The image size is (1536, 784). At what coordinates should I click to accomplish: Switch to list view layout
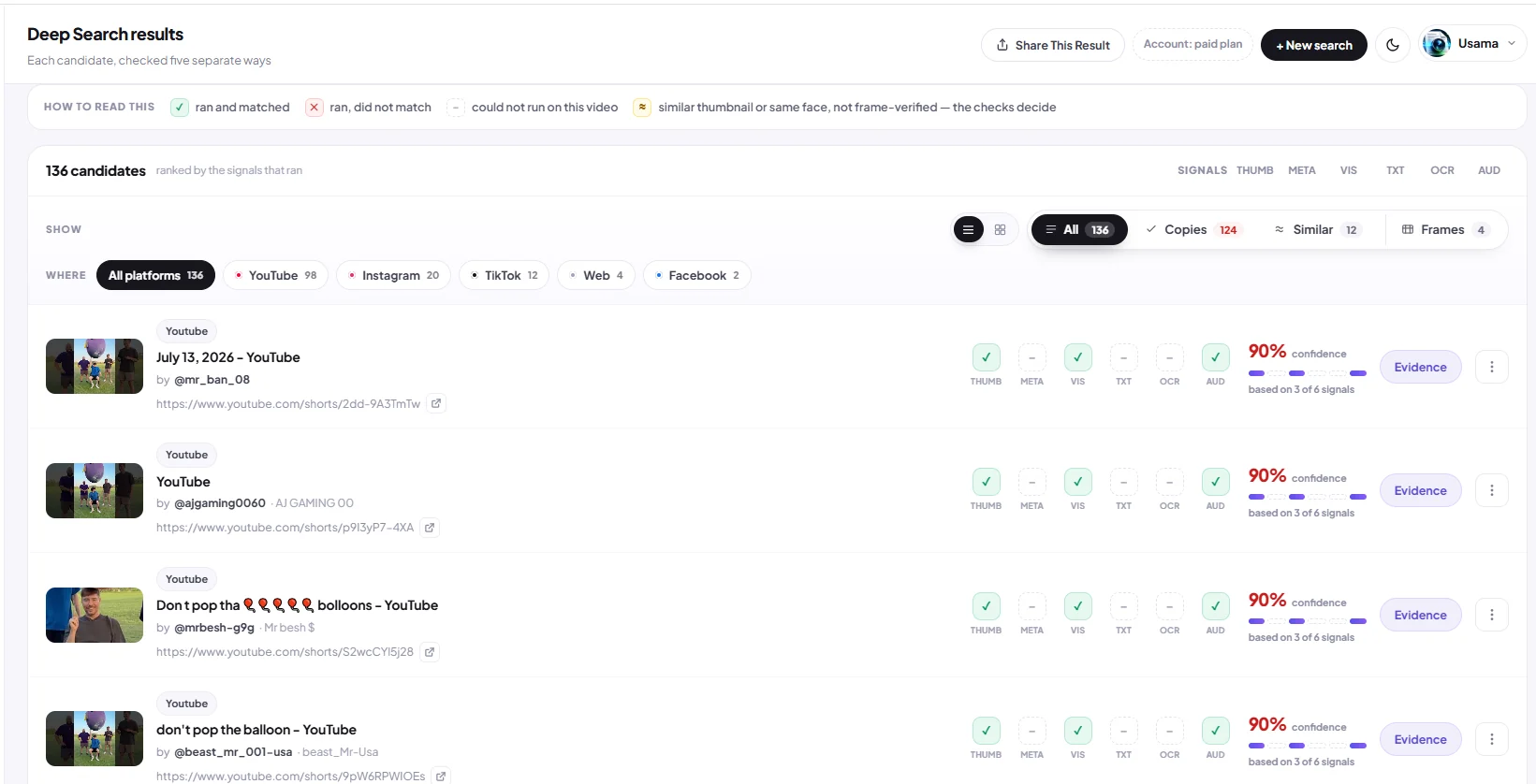[x=968, y=229]
